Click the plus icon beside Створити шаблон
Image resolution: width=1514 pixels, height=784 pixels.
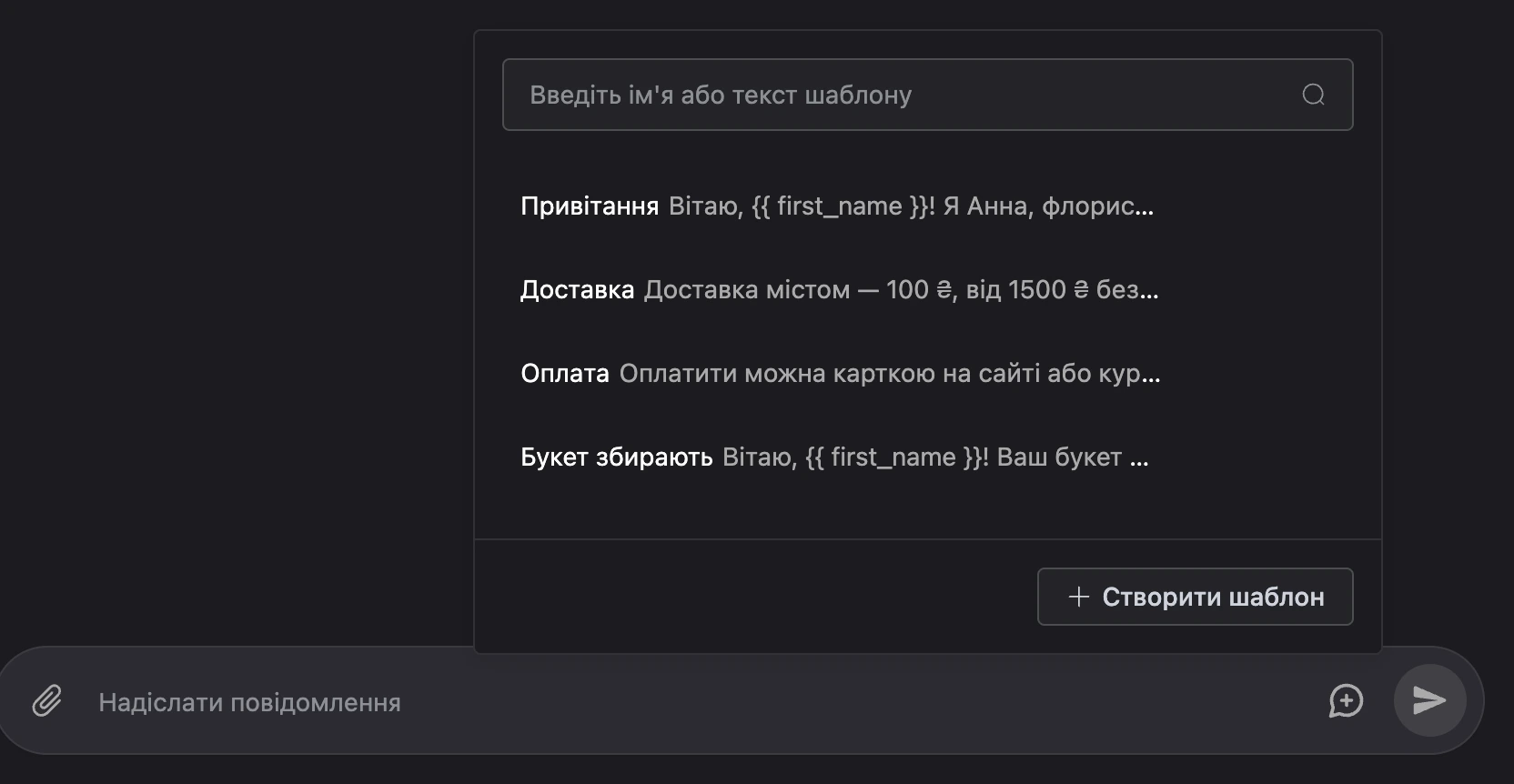click(1079, 597)
